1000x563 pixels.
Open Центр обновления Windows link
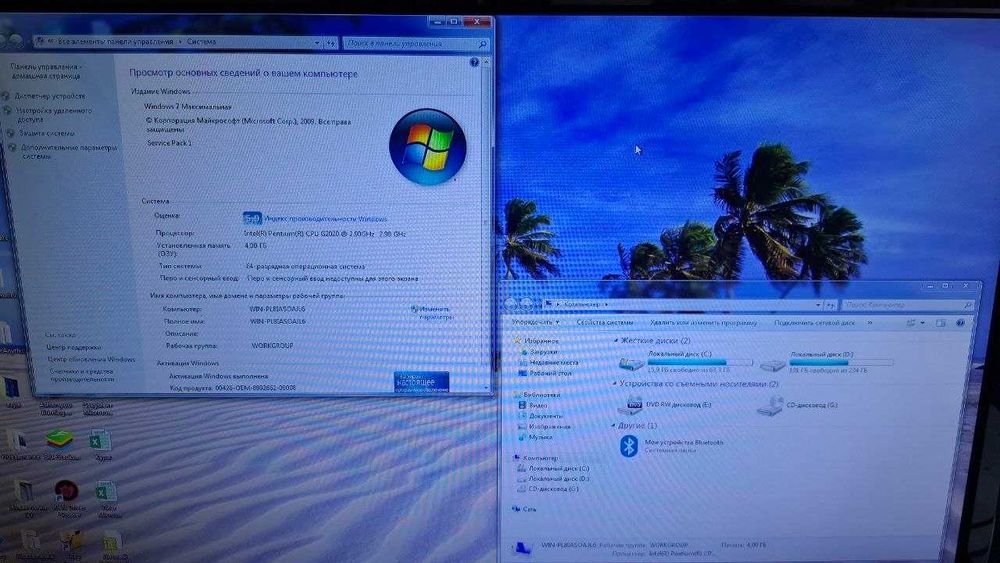tap(91, 359)
